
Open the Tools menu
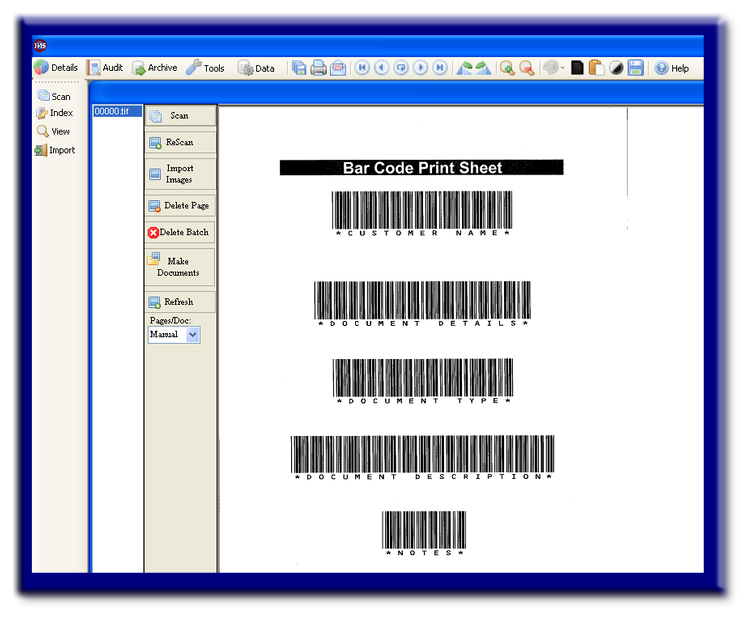click(205, 68)
